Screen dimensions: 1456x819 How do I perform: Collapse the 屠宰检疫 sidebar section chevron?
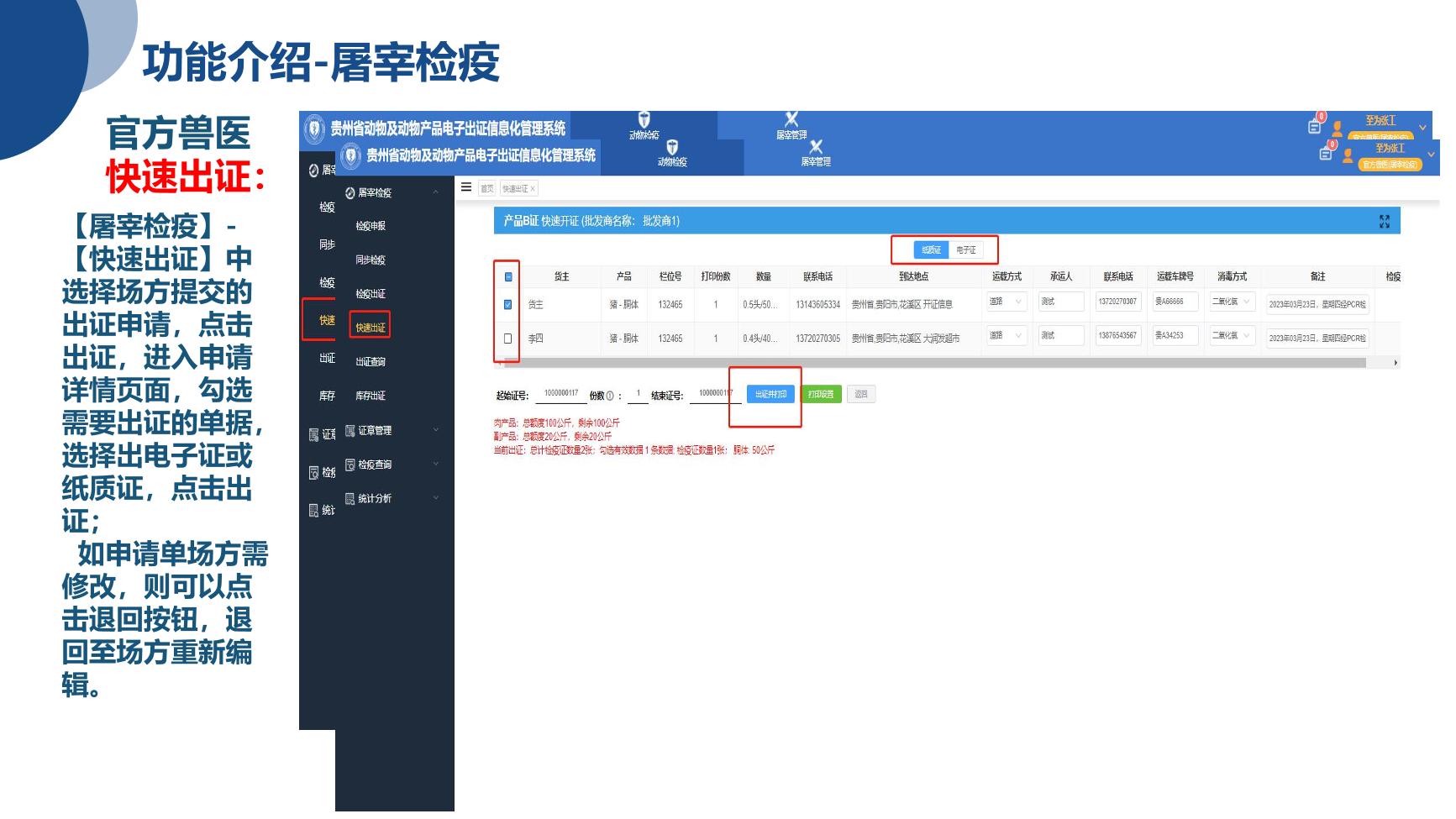tap(436, 192)
